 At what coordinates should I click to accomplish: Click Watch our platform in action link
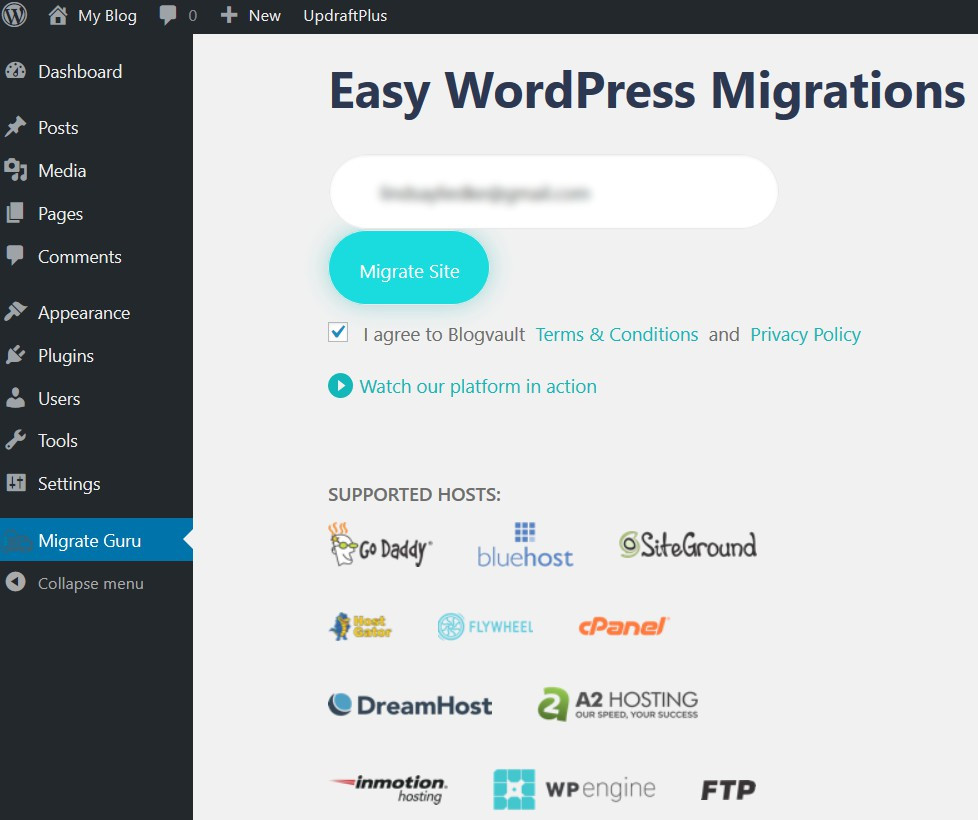coord(478,387)
